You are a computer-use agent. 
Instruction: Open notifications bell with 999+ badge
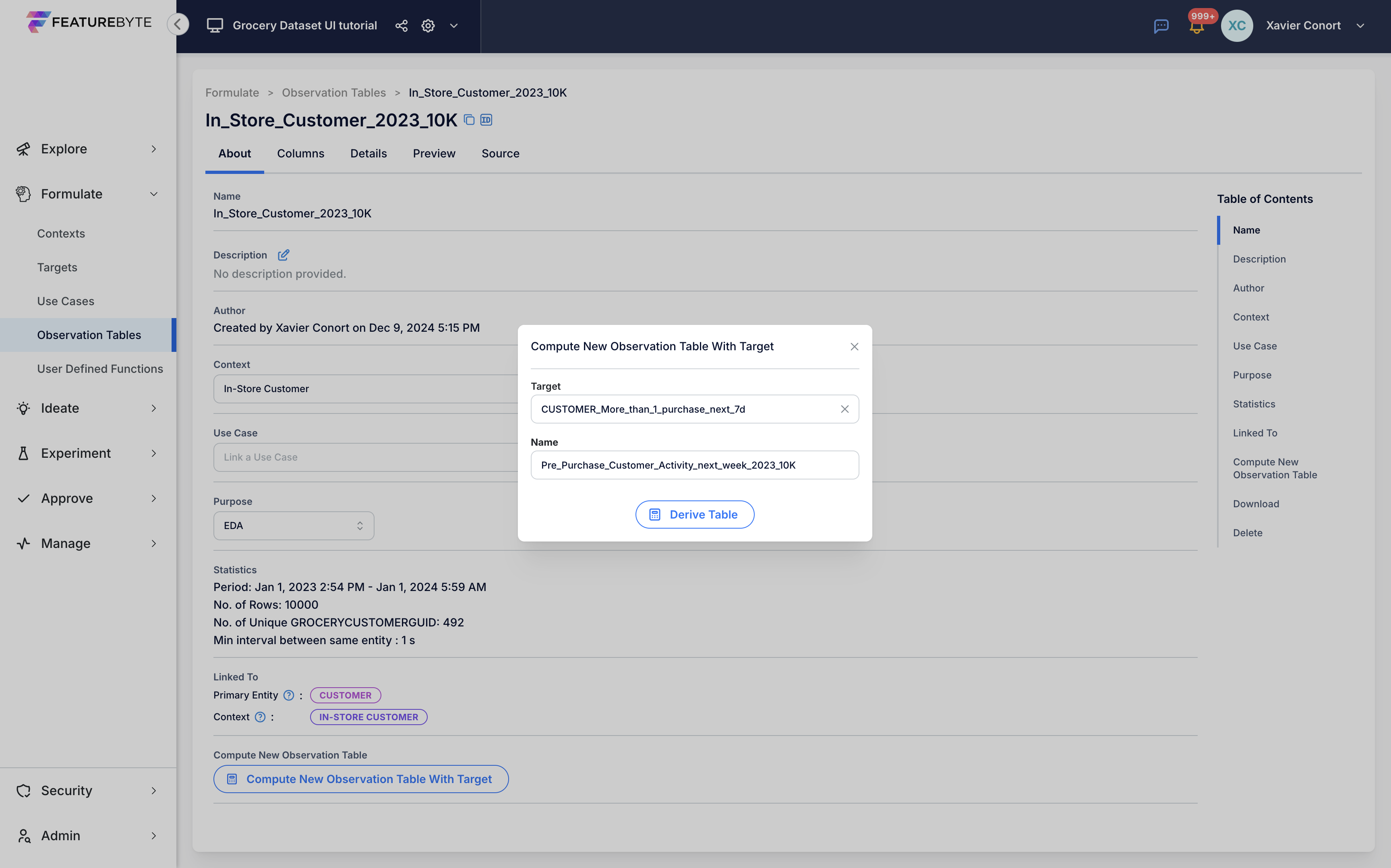[1196, 26]
